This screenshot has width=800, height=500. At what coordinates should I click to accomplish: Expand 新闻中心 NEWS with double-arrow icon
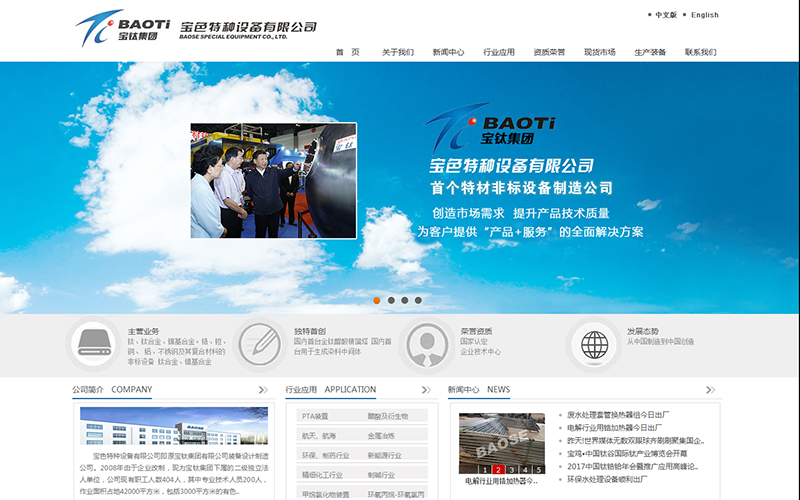(710, 390)
